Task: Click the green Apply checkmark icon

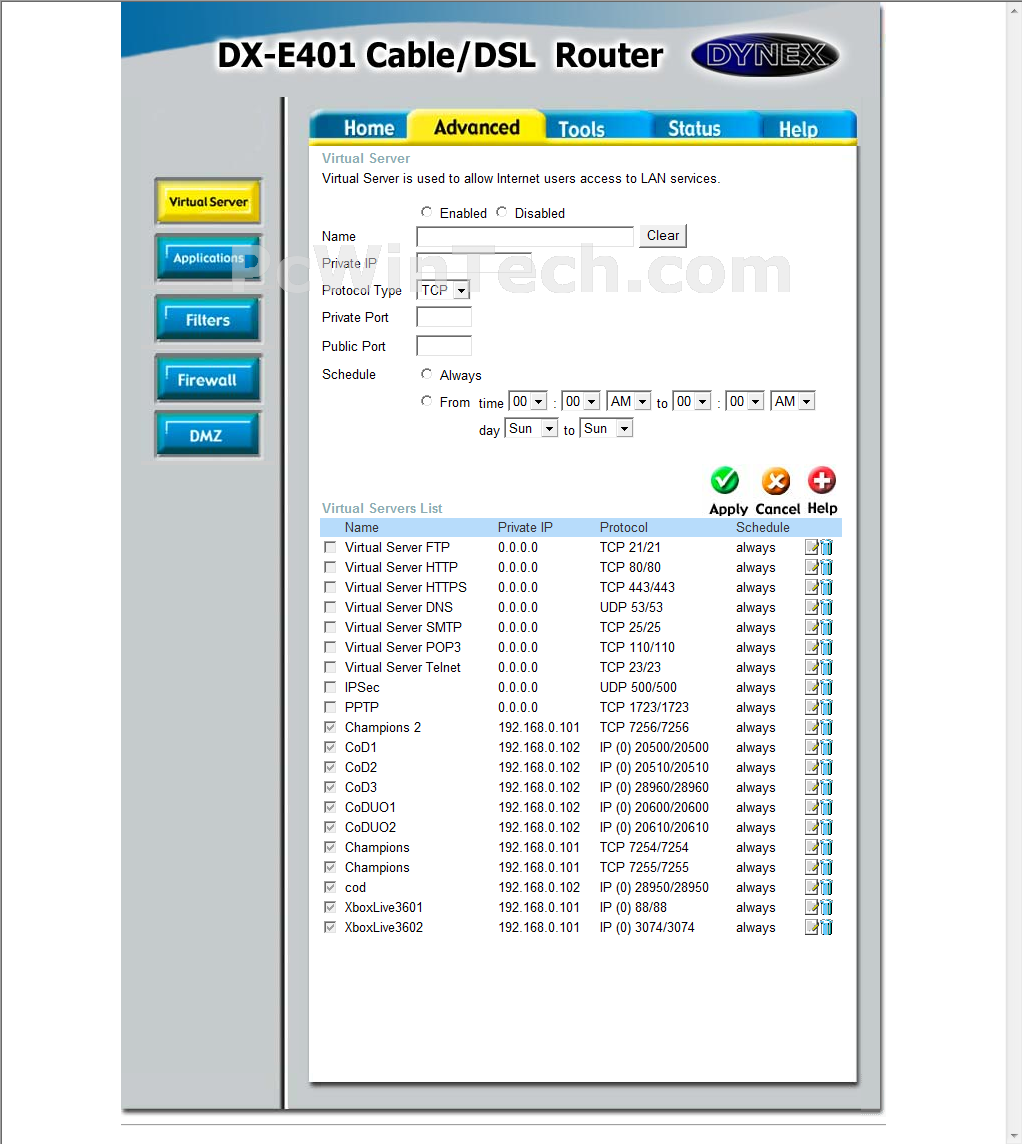Action: pyautogui.click(x=724, y=481)
